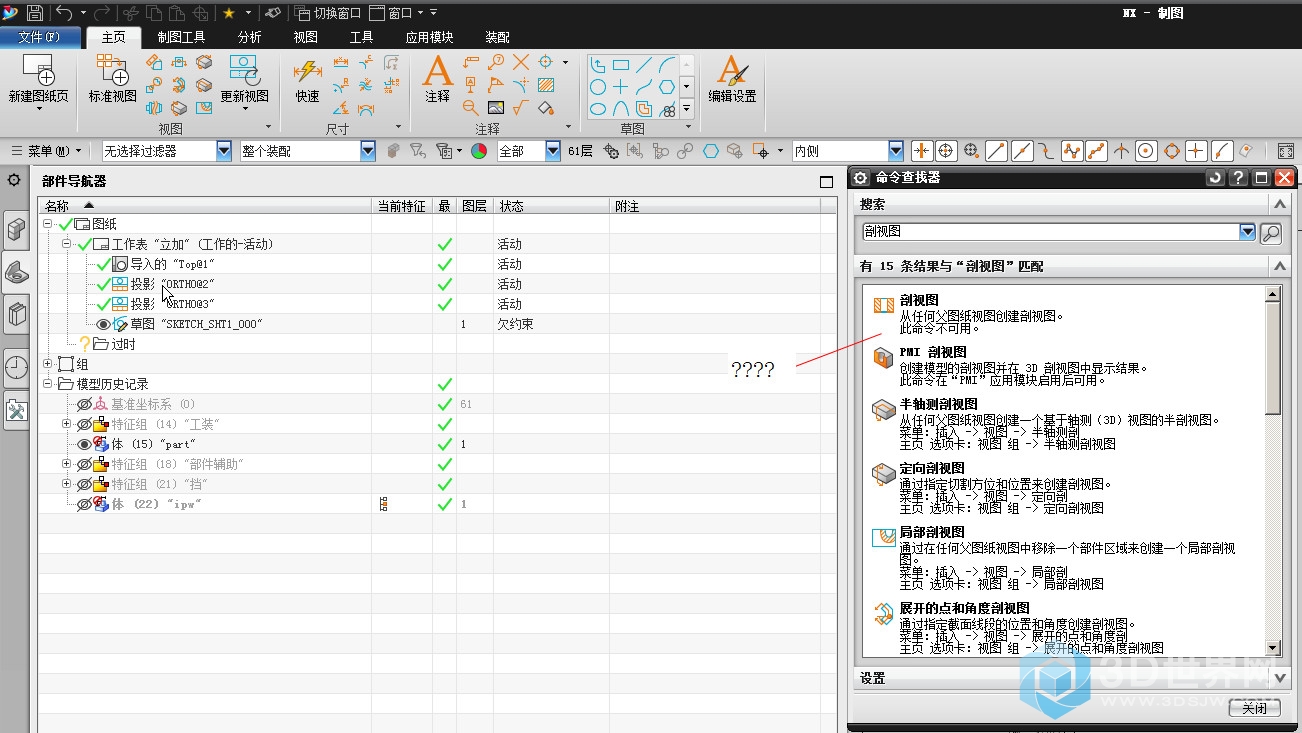This screenshot has height=733, width=1302.
Task: Toggle visibility of 特征组 (21) 挡
Action: click(84, 484)
